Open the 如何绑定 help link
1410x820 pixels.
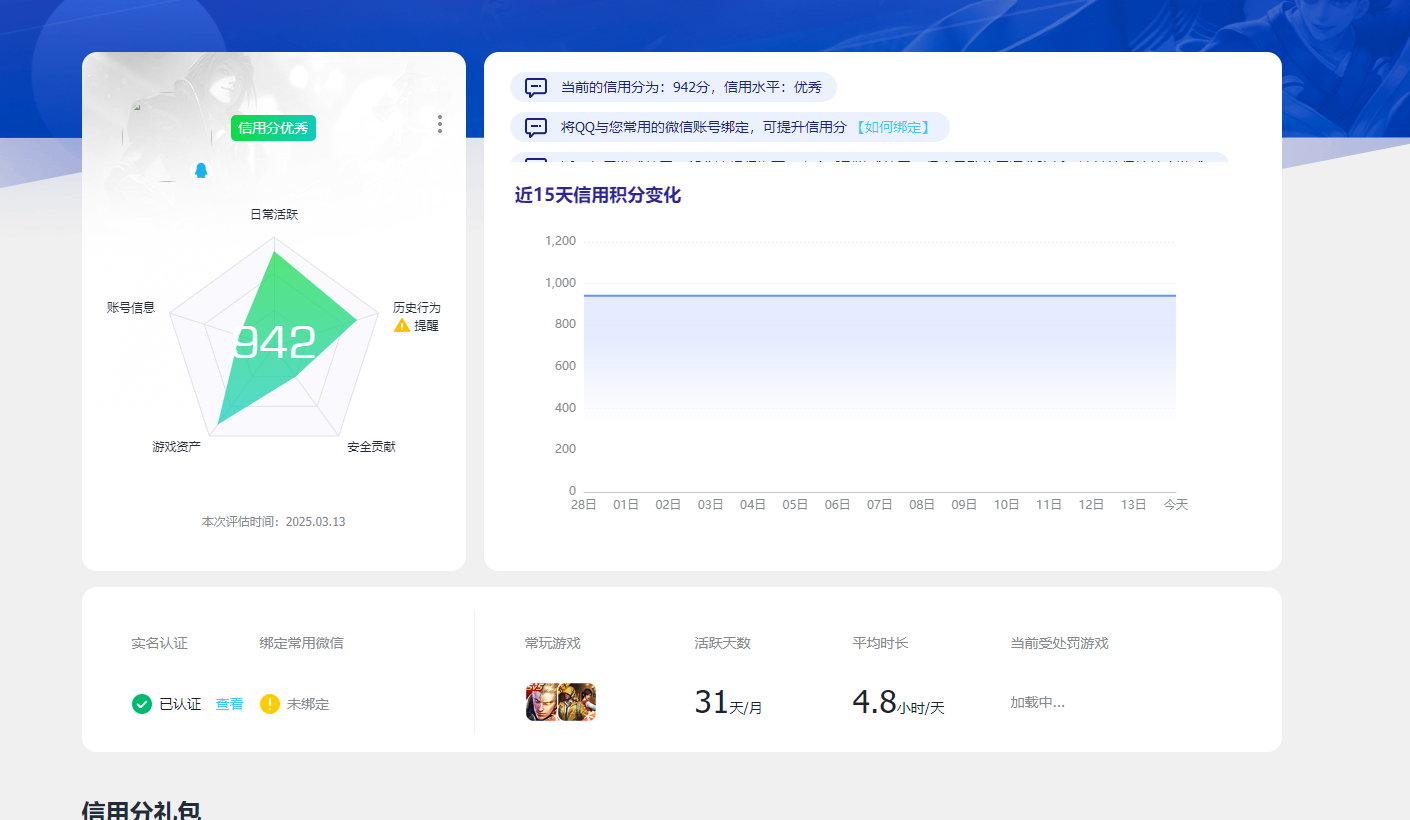[x=892, y=128]
